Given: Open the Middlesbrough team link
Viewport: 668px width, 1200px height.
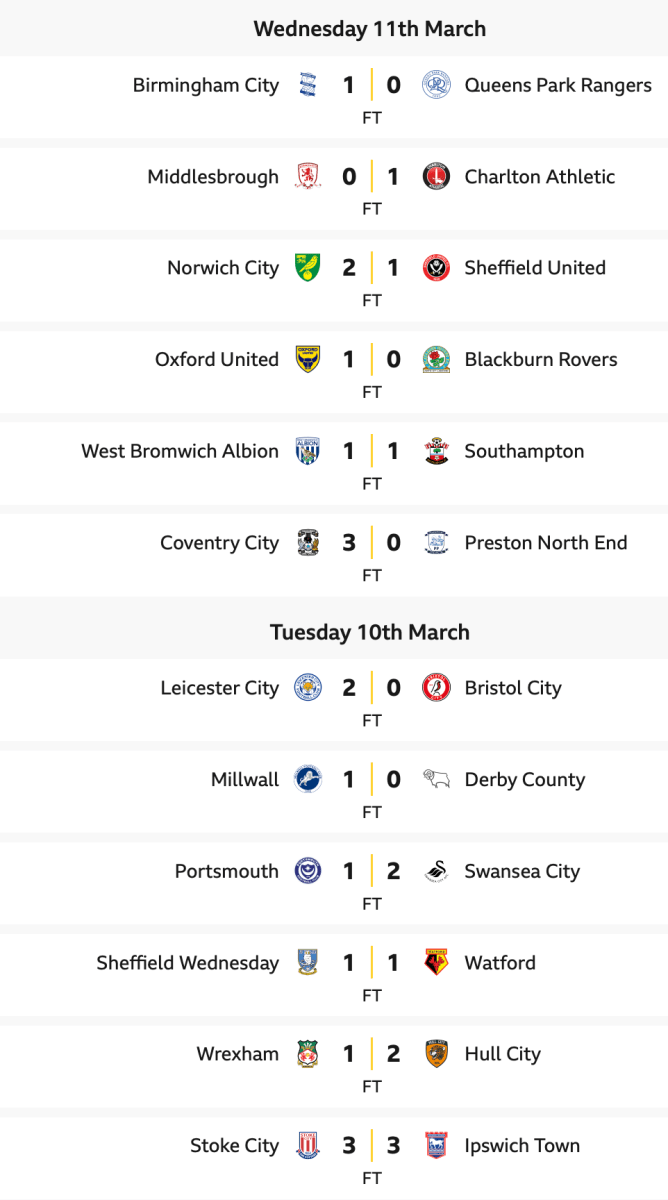Looking at the screenshot, I should coord(213,177).
